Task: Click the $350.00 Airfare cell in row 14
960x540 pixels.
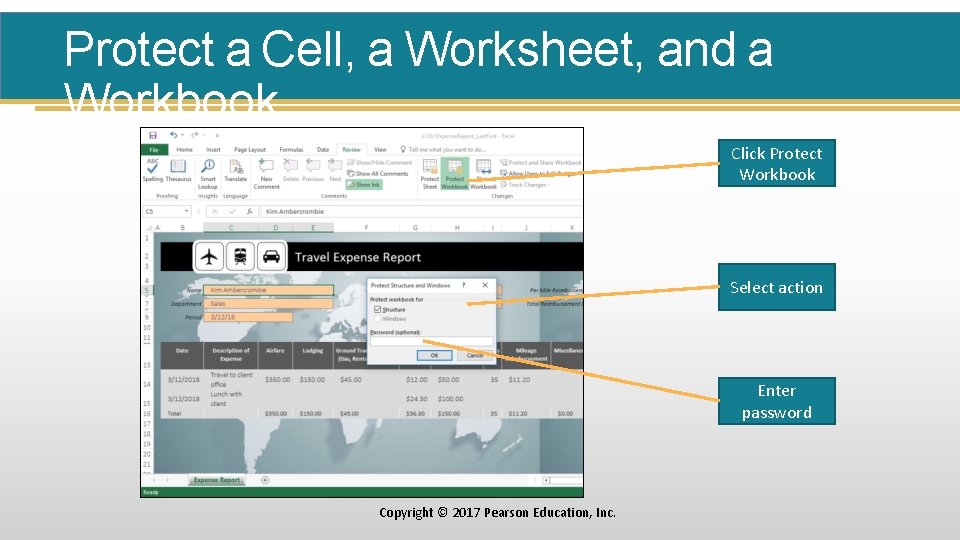Action: [277, 380]
